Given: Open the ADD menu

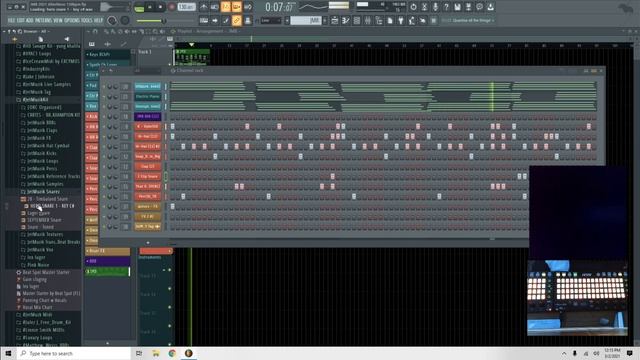Looking at the screenshot, I should (30, 20).
